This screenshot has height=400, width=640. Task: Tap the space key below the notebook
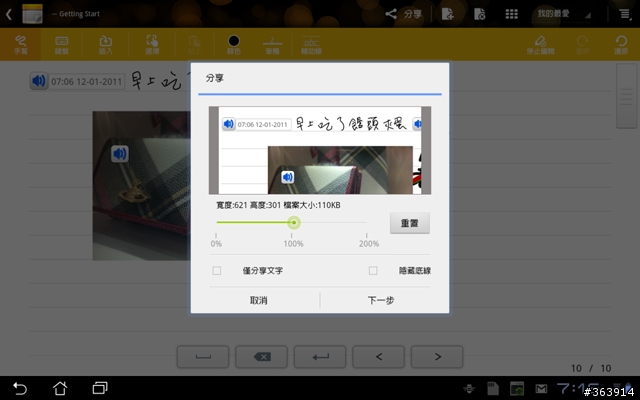pos(203,357)
